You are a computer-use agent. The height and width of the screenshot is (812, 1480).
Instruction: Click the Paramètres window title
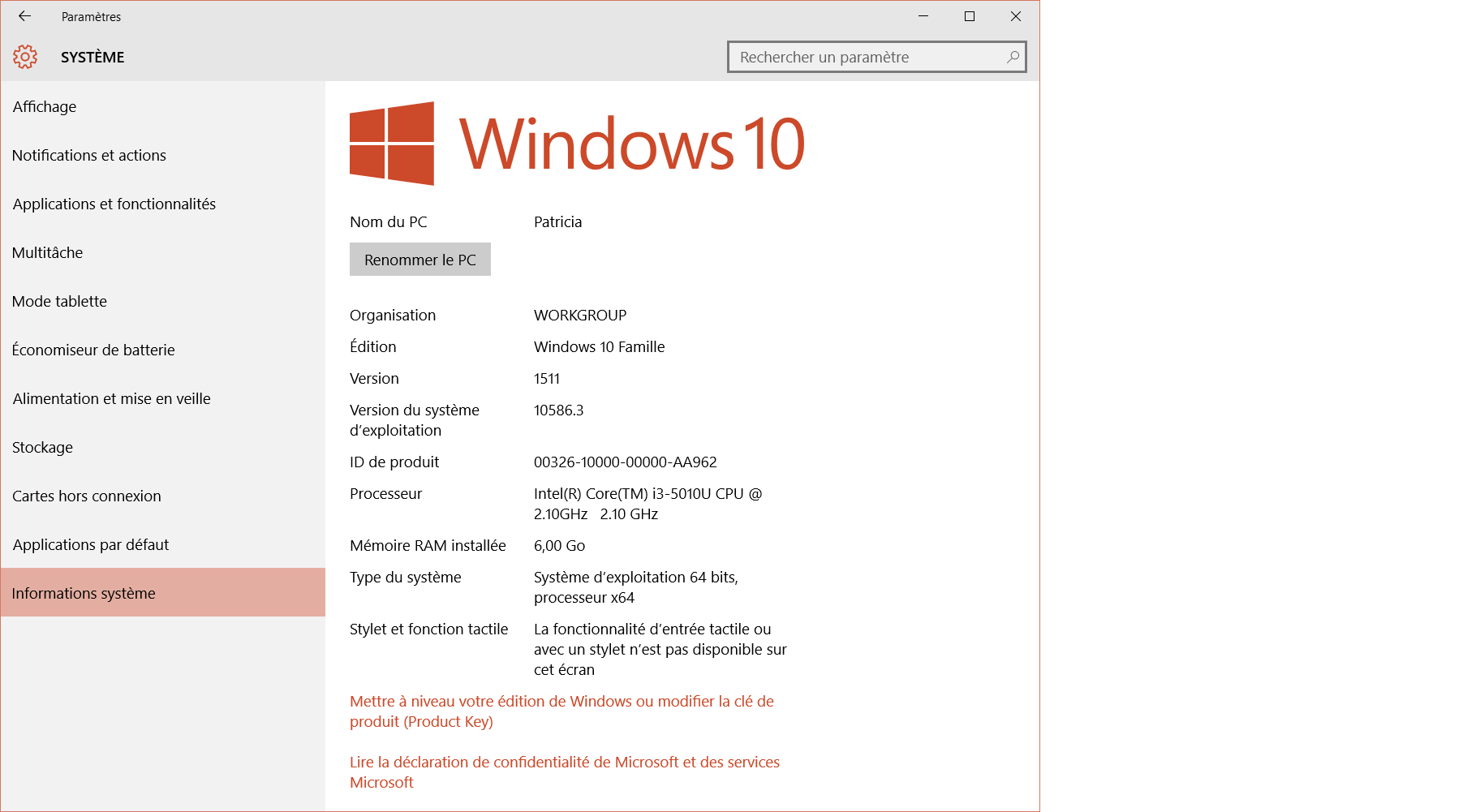click(91, 16)
